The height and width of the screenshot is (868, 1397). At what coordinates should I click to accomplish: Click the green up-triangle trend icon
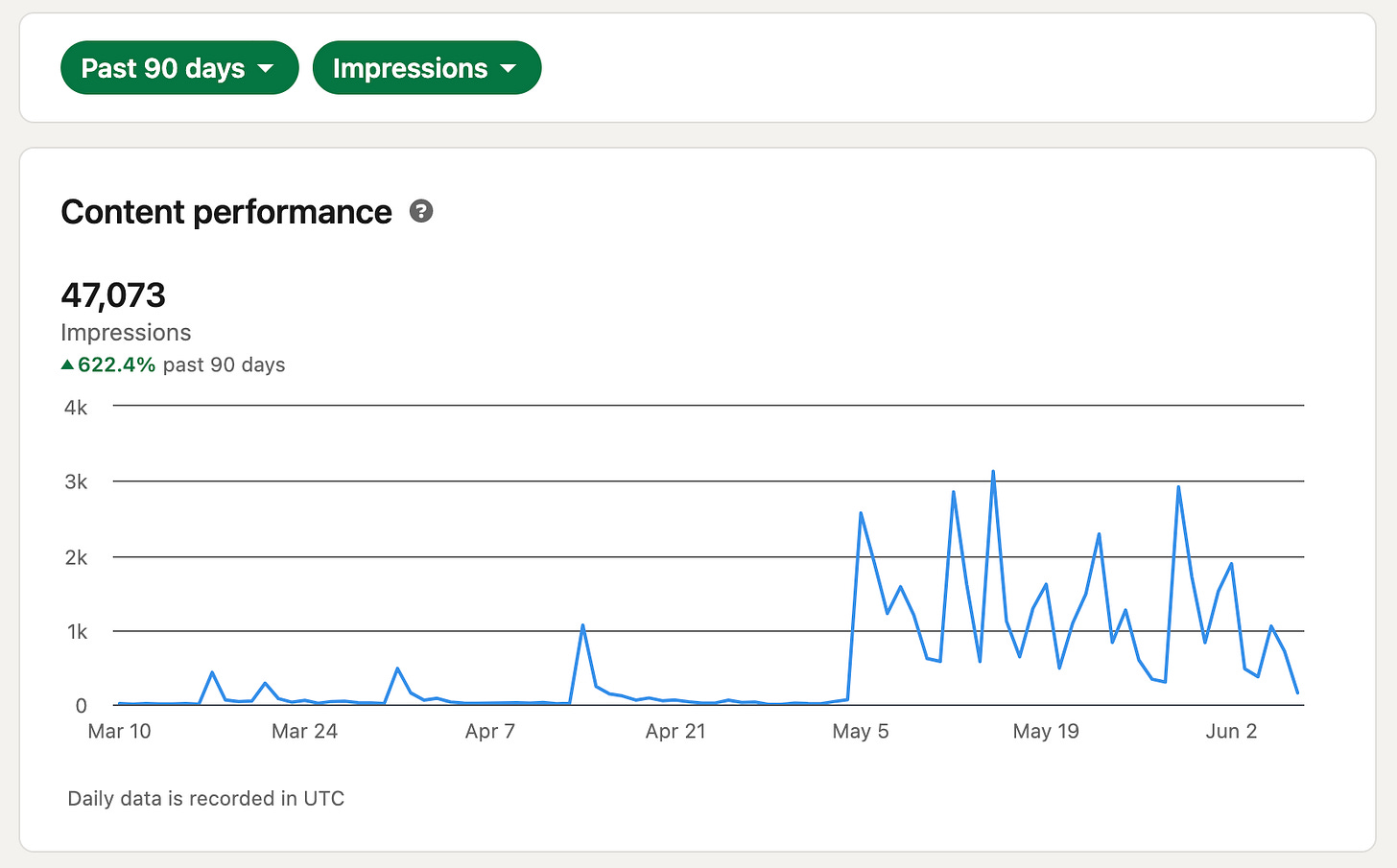coord(67,364)
